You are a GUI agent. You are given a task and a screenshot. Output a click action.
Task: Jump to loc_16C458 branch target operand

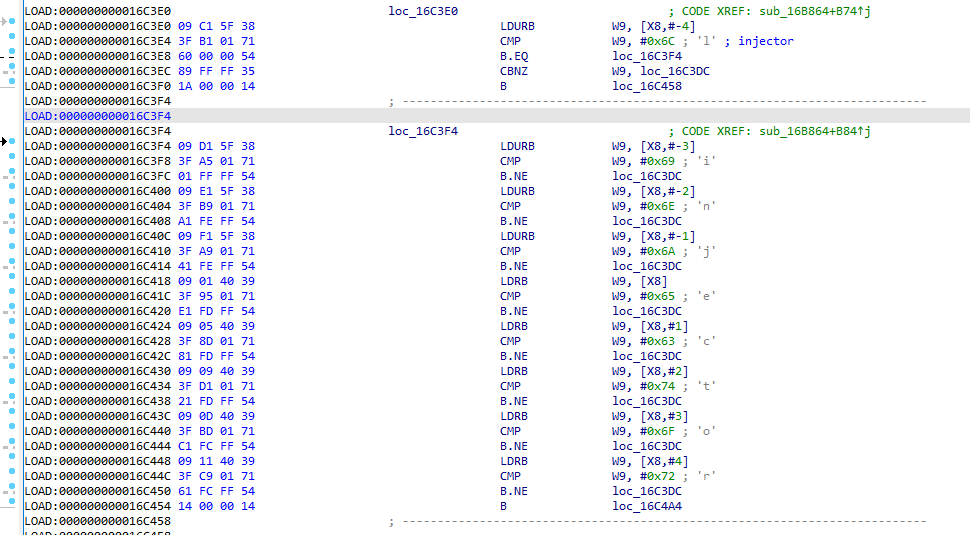pos(647,86)
